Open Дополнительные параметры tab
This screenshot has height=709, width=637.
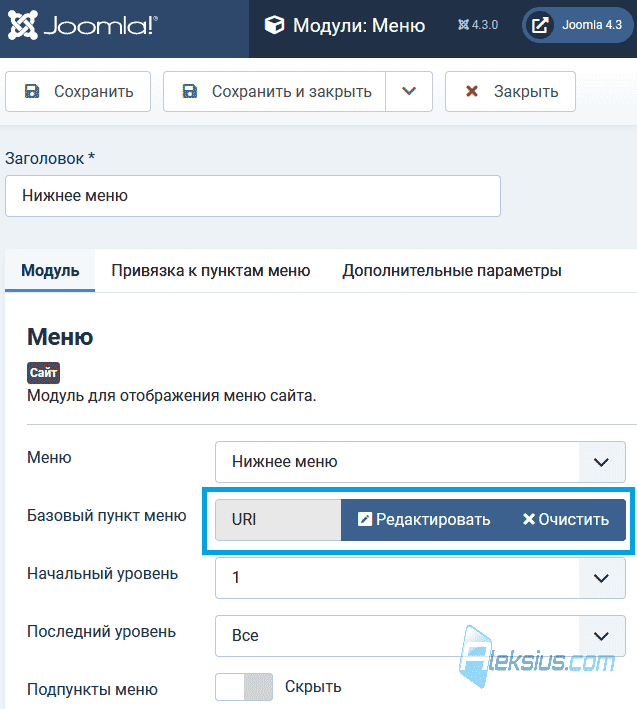452,270
